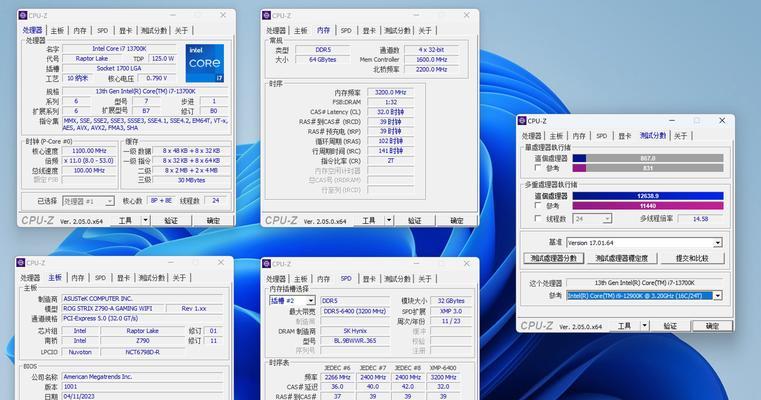
Task: Switch to 处理器 tab in memory timings window
Action: pyautogui.click(x=276, y=31)
